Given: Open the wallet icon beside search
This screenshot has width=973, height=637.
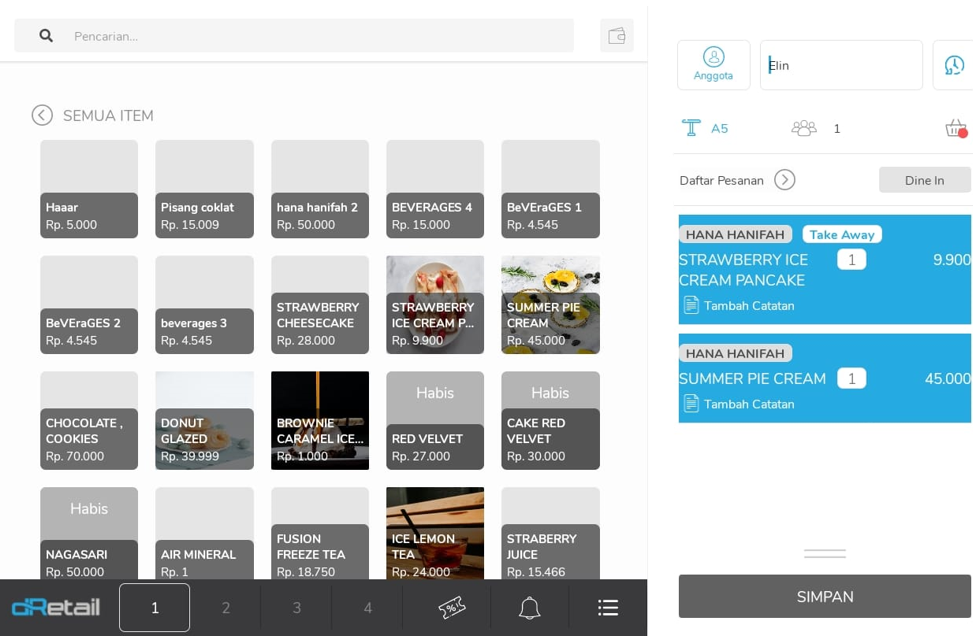Looking at the screenshot, I should [x=616, y=36].
